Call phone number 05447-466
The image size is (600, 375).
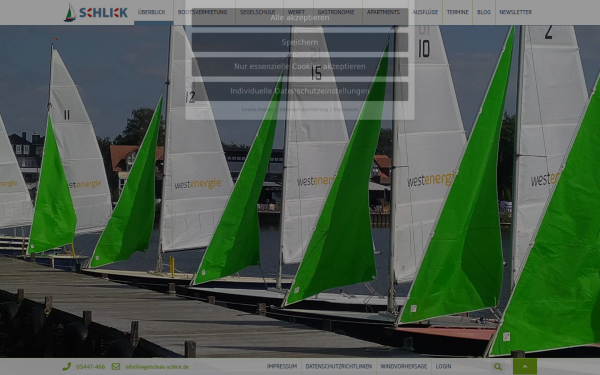click(90, 367)
